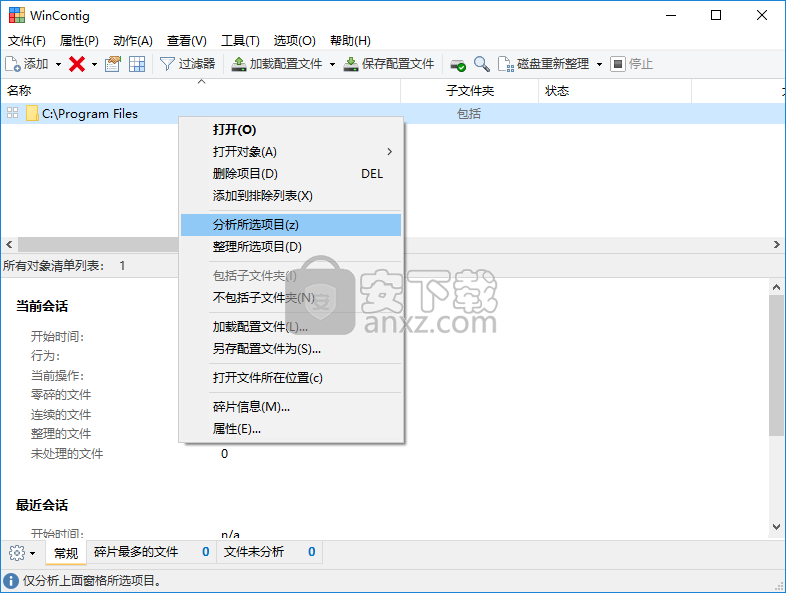
Task: Click the red X remove icon
Action: tap(77, 64)
